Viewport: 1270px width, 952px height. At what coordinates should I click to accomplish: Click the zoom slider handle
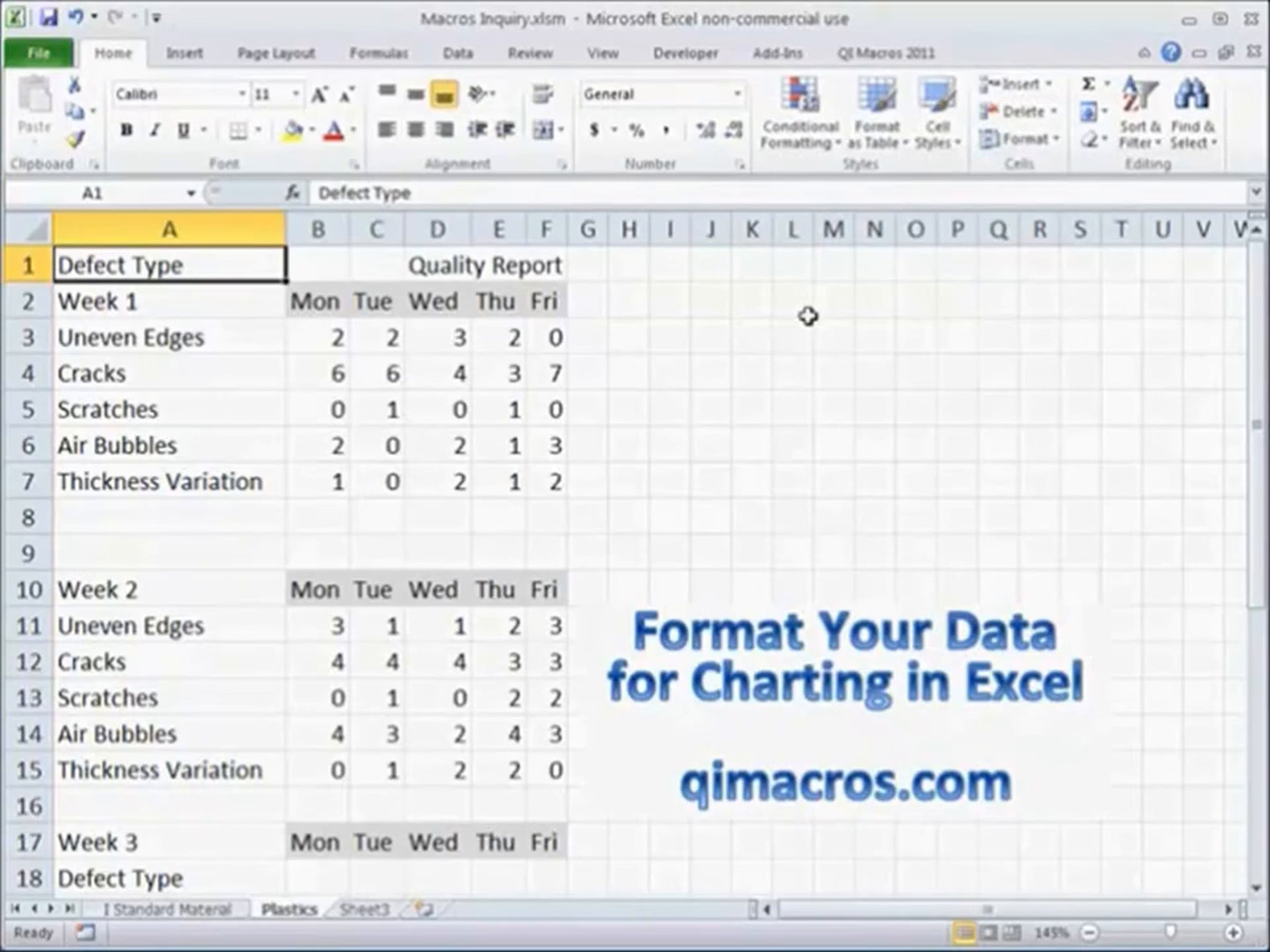pyautogui.click(x=1171, y=932)
